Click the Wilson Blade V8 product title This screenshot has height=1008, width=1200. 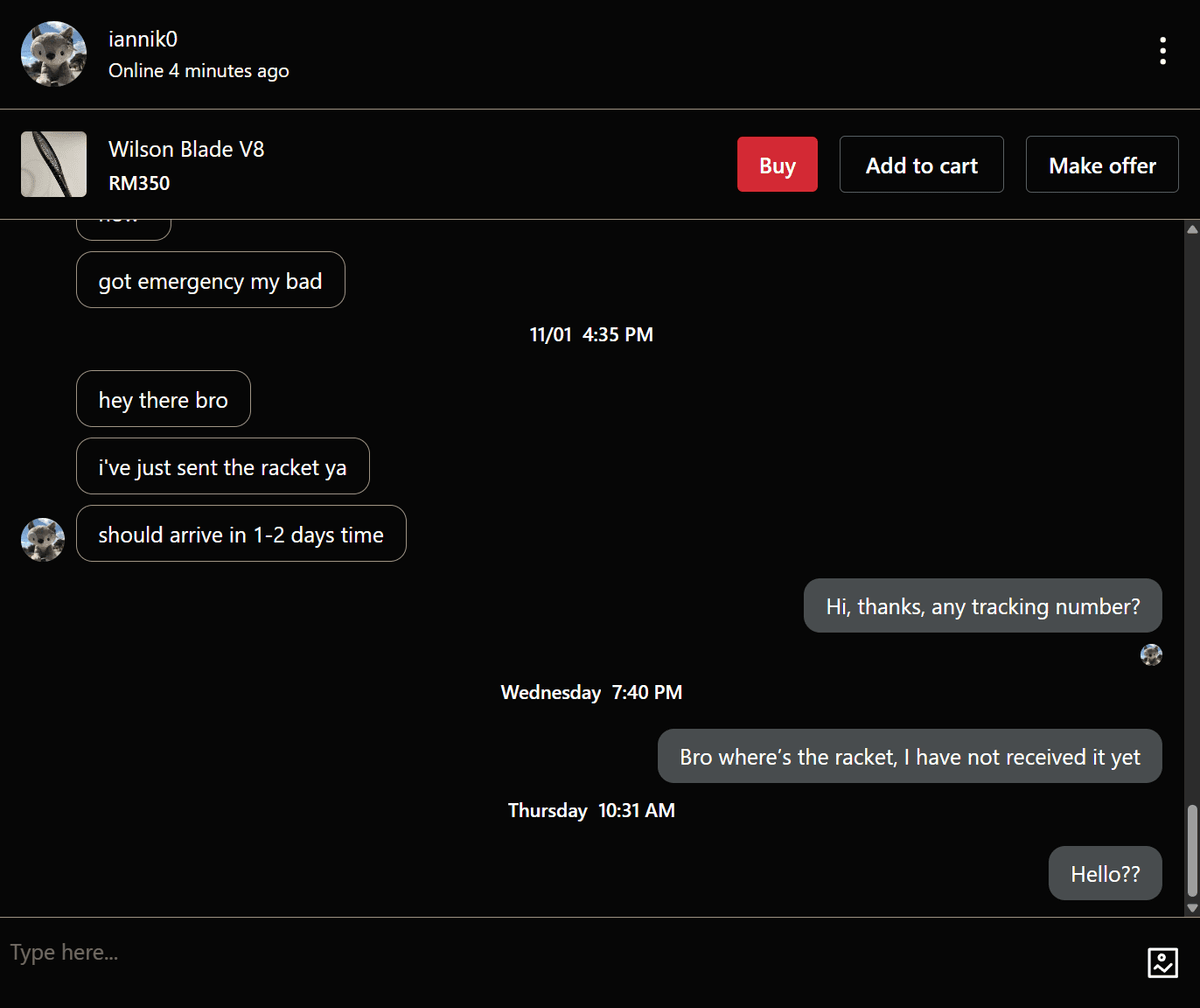tap(186, 148)
